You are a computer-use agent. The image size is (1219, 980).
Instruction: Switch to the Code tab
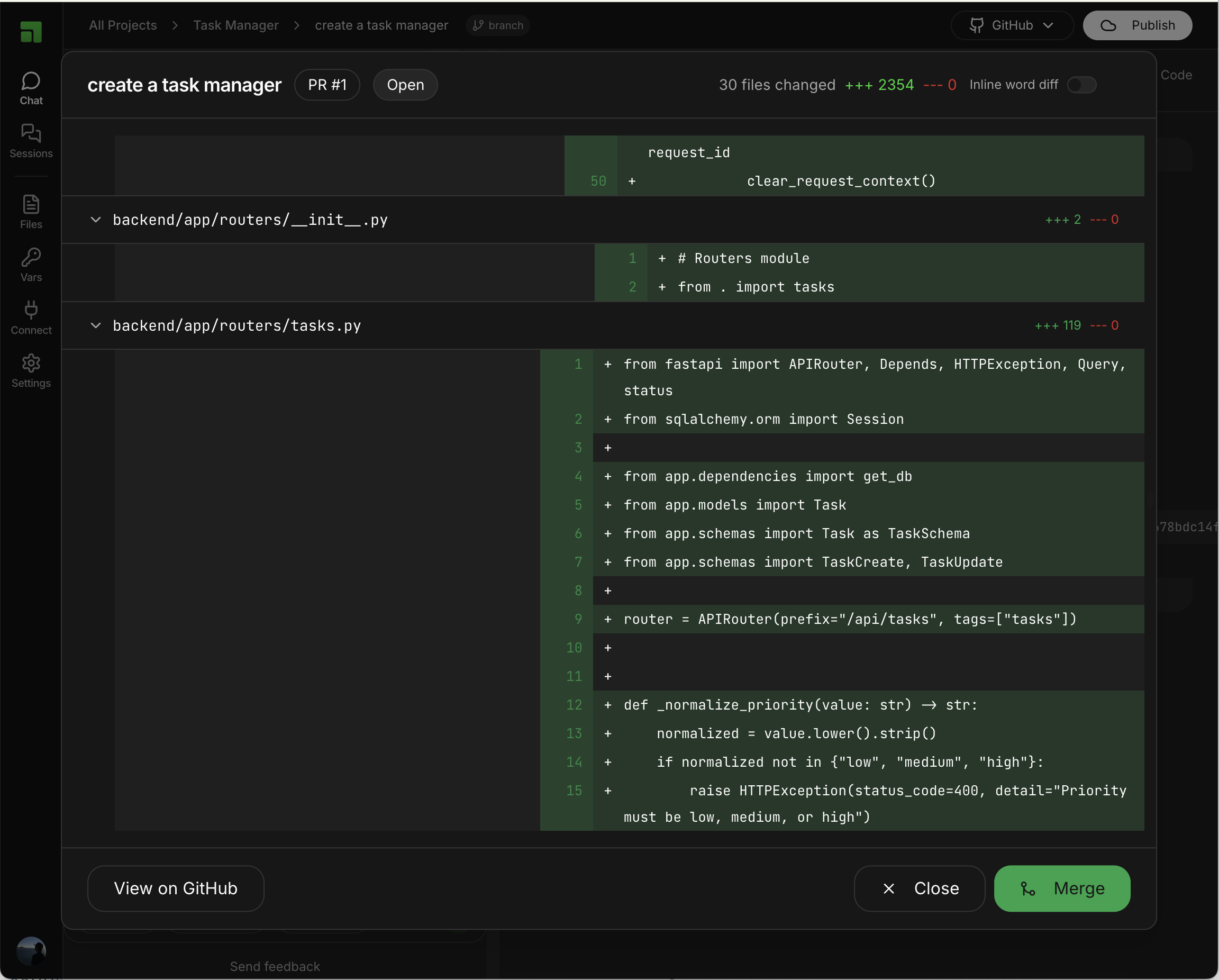click(1176, 74)
